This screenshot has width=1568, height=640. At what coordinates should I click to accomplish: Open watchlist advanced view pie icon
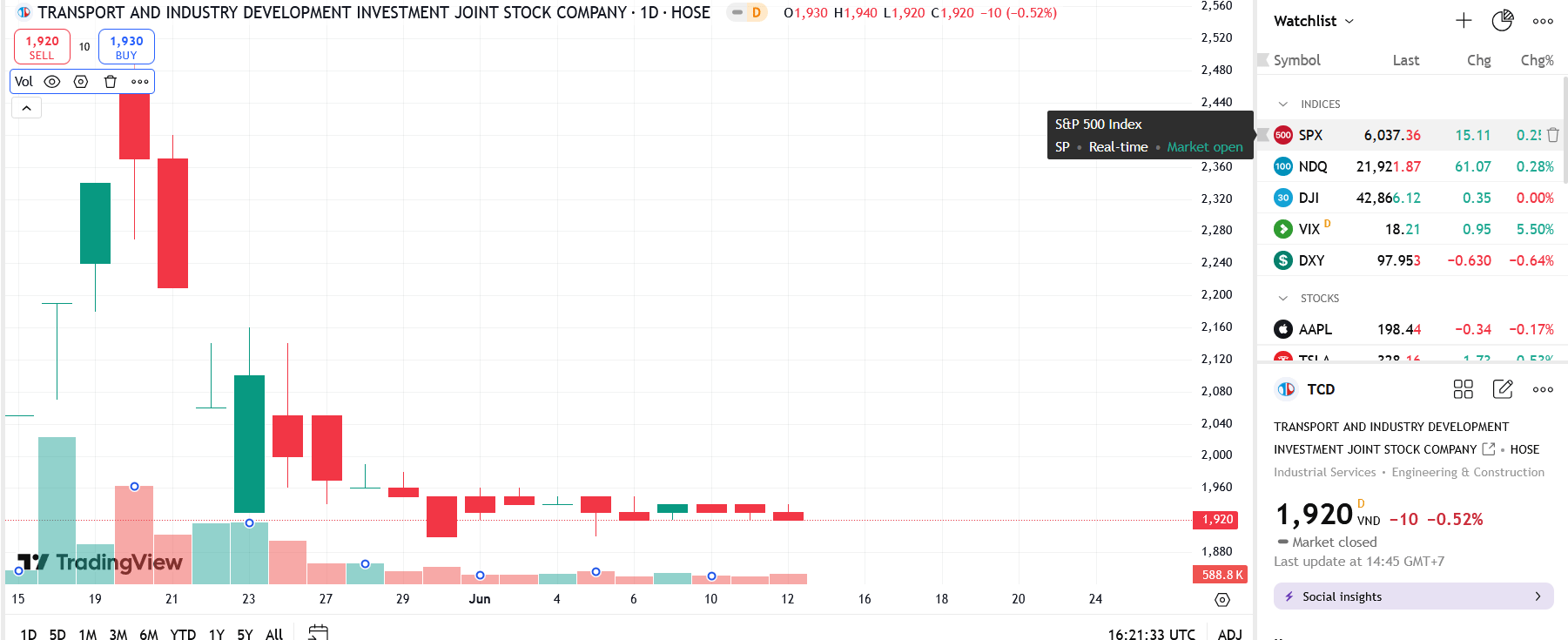click(x=1502, y=21)
